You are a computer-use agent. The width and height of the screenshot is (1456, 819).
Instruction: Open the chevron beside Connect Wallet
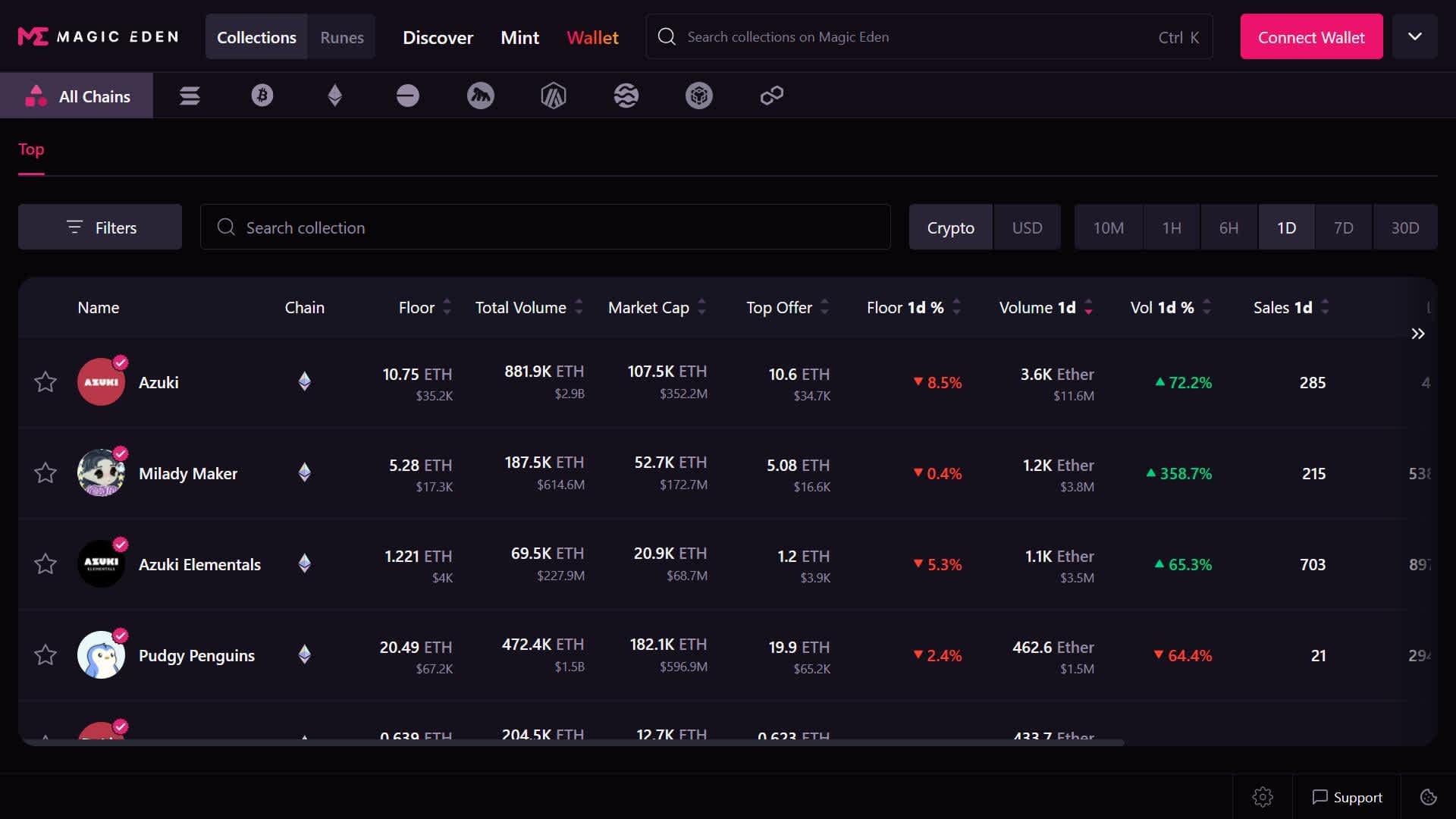[1414, 36]
